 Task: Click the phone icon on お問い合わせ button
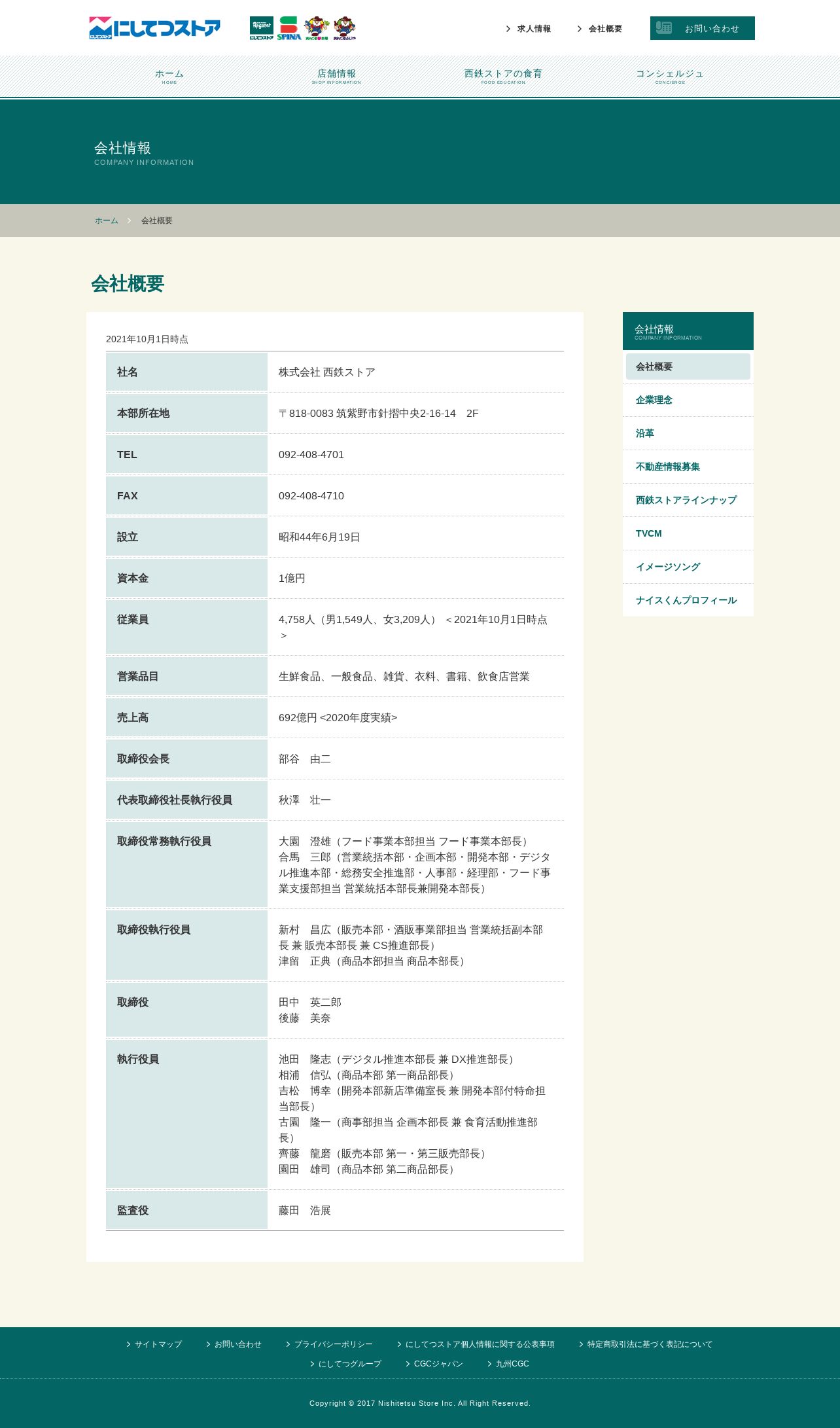(x=664, y=28)
